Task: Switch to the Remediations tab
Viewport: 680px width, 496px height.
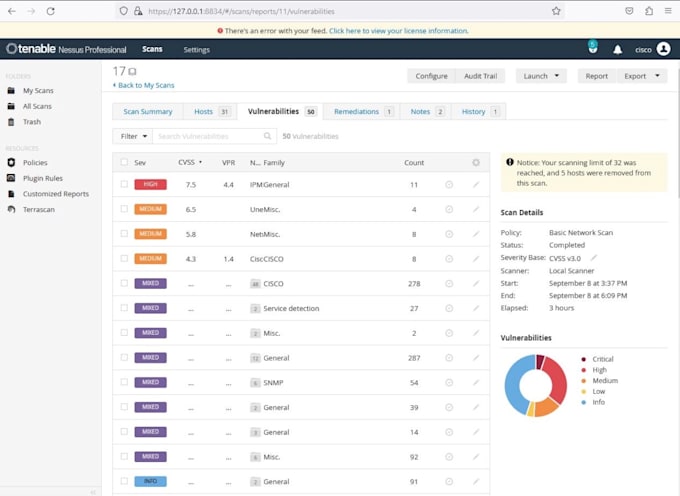Action: coord(362,111)
